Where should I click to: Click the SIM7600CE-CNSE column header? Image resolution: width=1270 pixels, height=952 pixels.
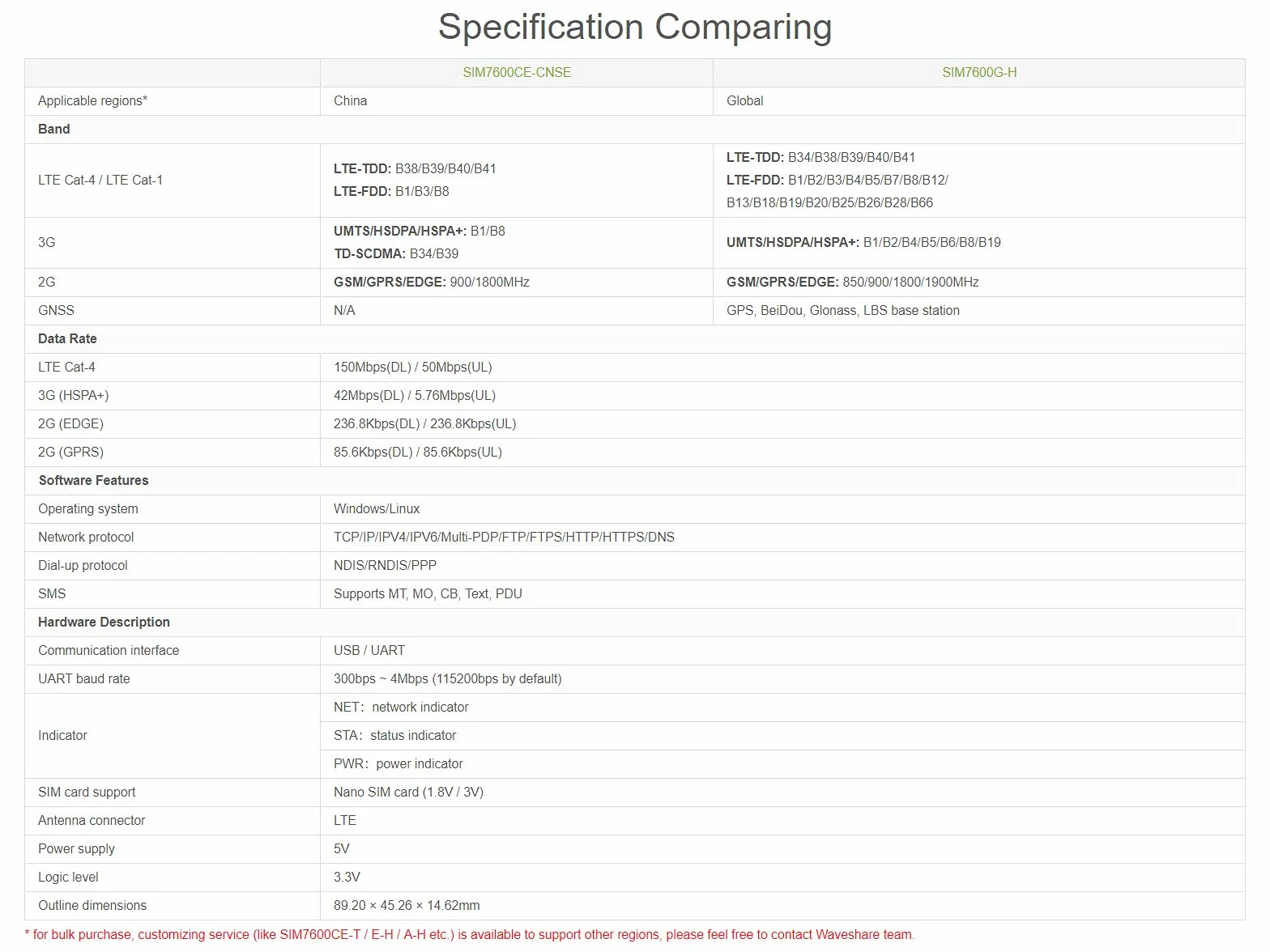[x=517, y=72]
